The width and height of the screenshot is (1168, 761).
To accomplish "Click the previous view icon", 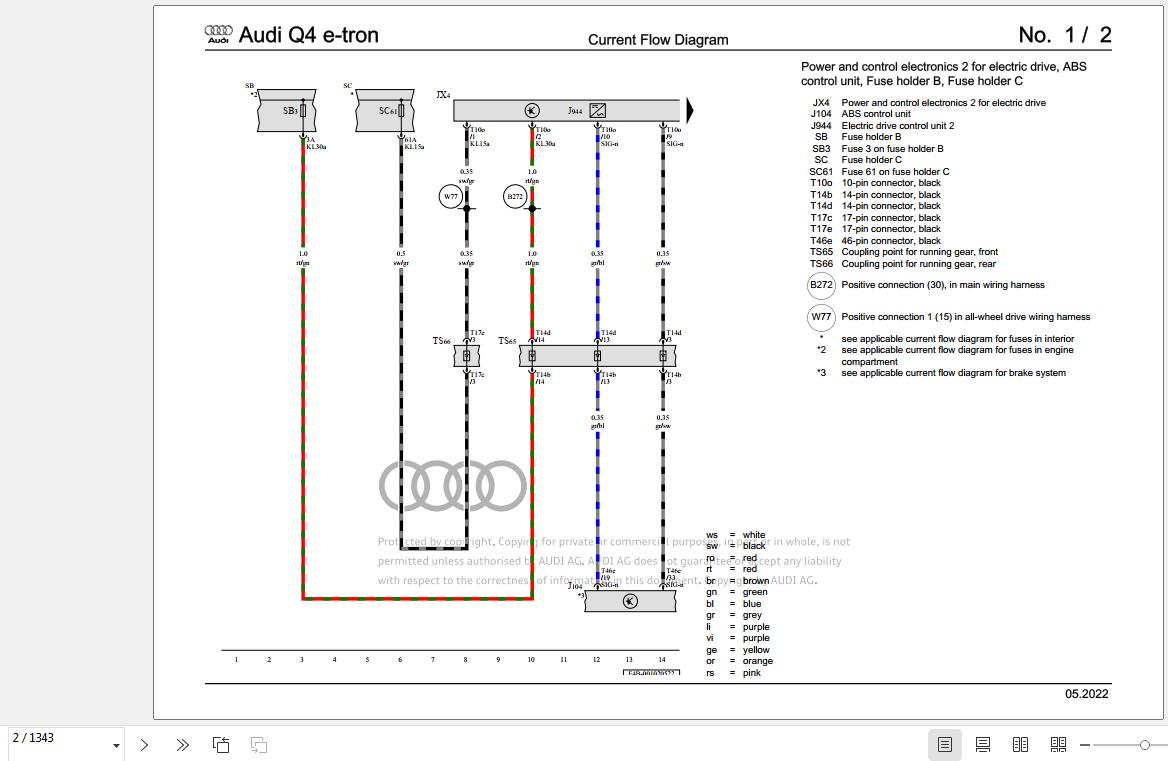I will click(220, 745).
